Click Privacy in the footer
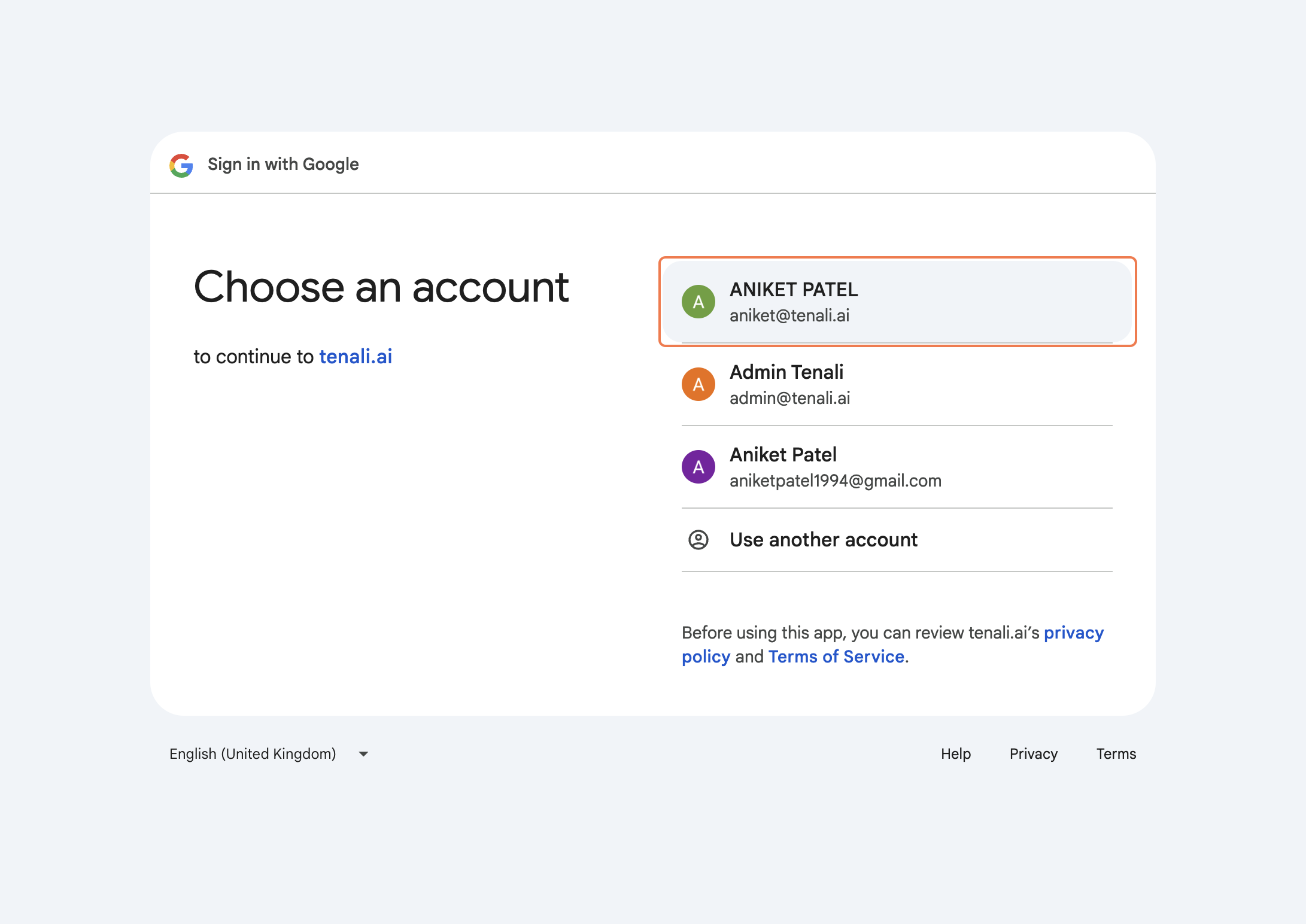Screen dimensions: 1306x924 pos(1033,754)
